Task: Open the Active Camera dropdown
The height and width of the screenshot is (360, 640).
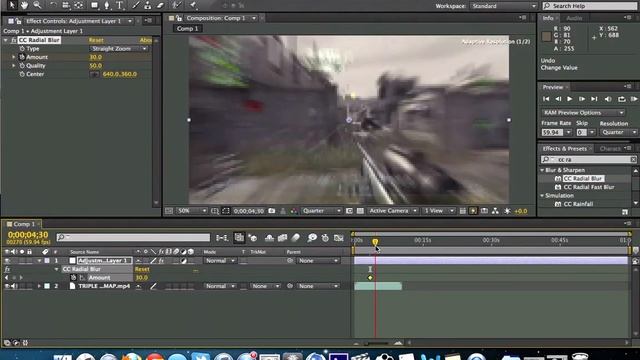Action: pos(393,211)
